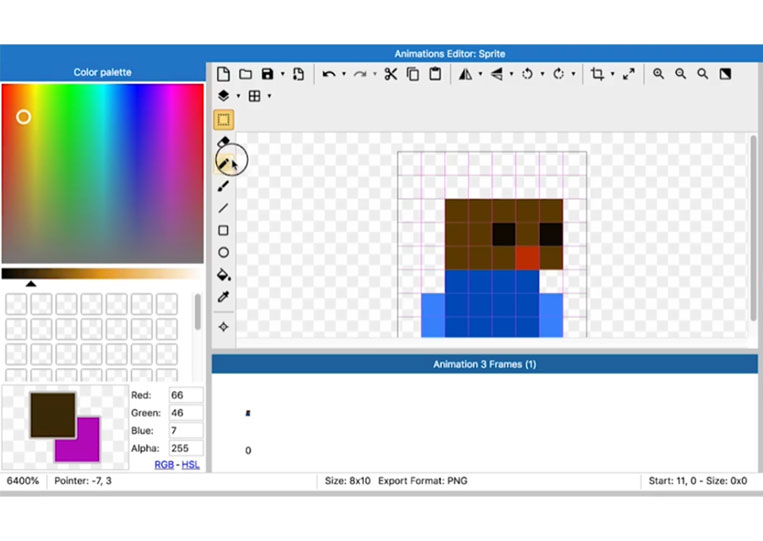Click the red pixel on the sprite face

tap(527, 258)
